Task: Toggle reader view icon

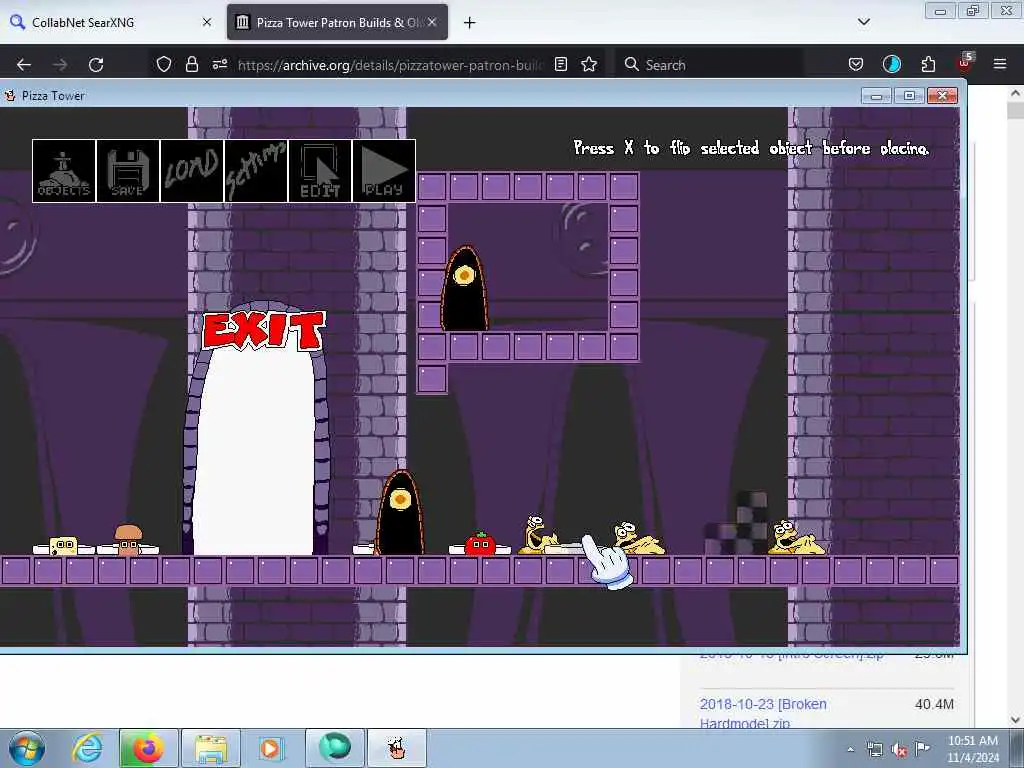Action: click(560, 64)
